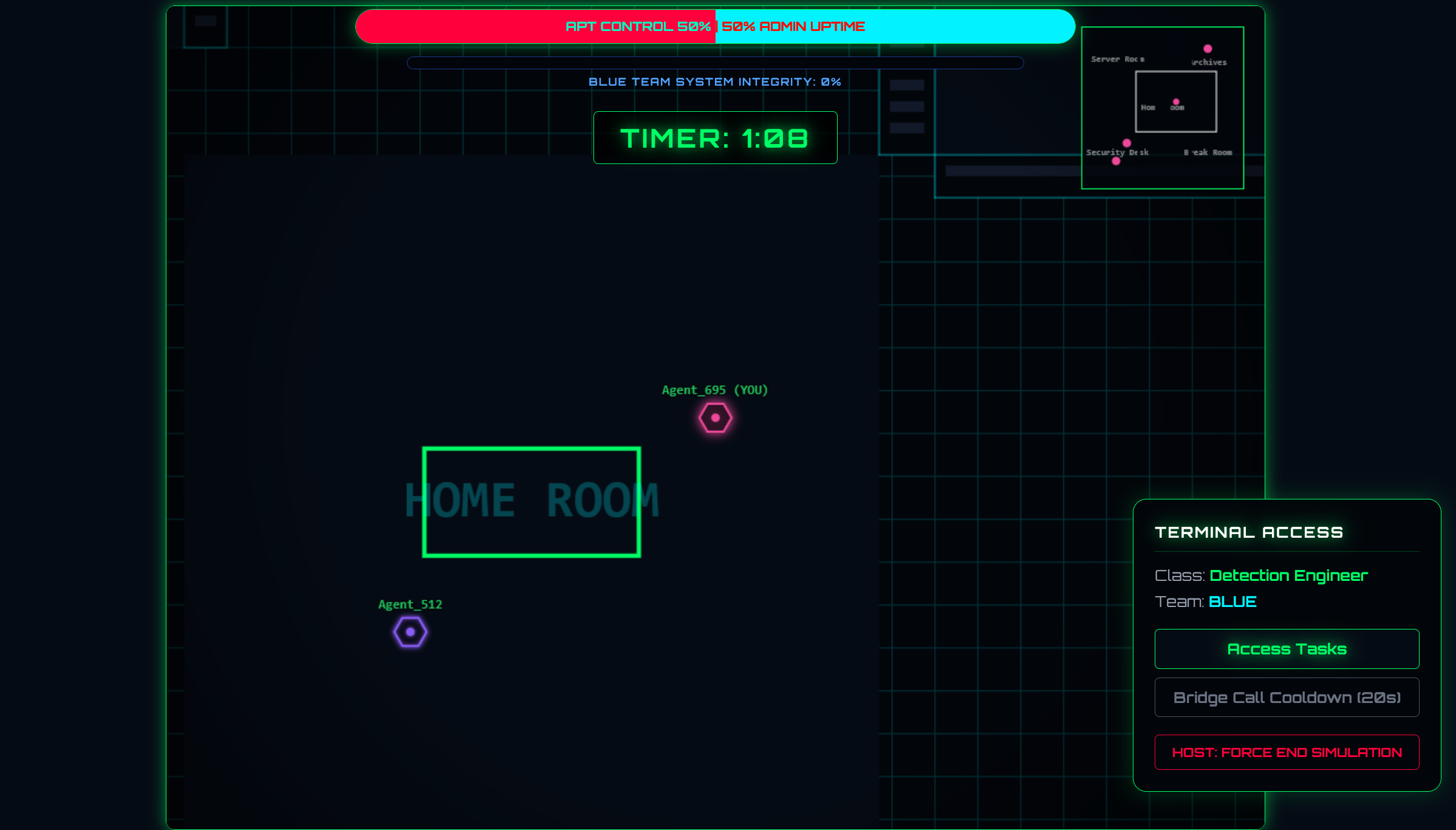Screen dimensions: 1456x830
Task: Click the Blue Team system integrity bar
Action: pyautogui.click(x=715, y=63)
